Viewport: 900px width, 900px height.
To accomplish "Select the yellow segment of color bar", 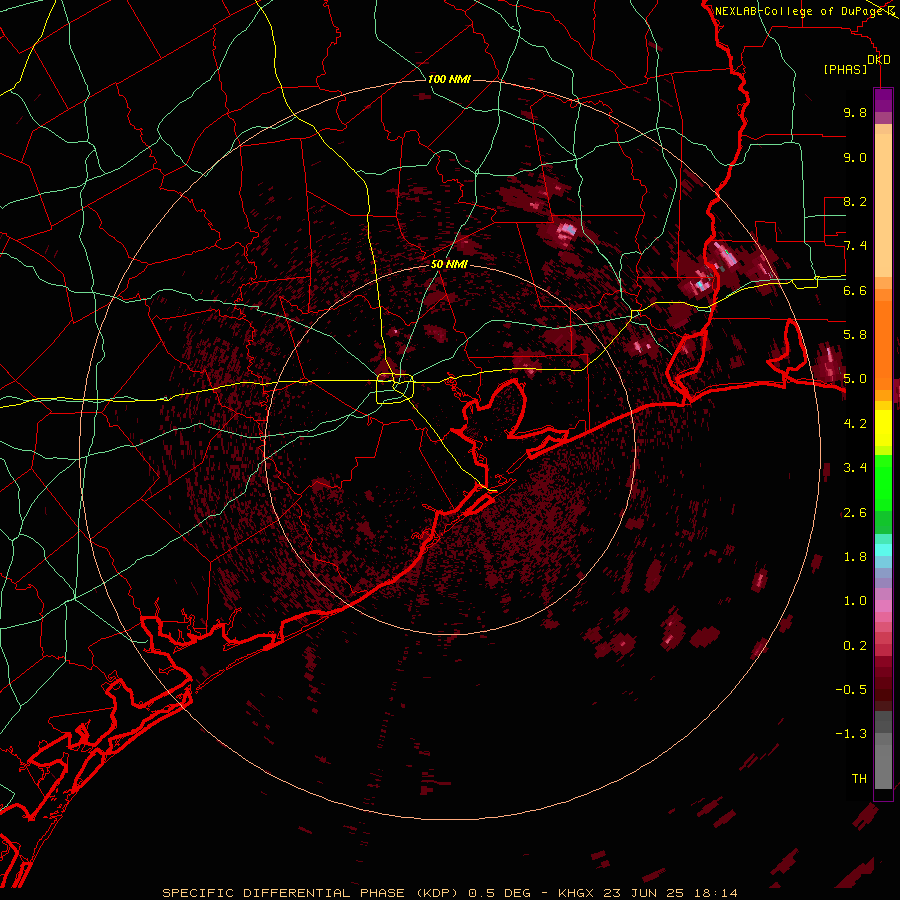I will pos(883,428).
